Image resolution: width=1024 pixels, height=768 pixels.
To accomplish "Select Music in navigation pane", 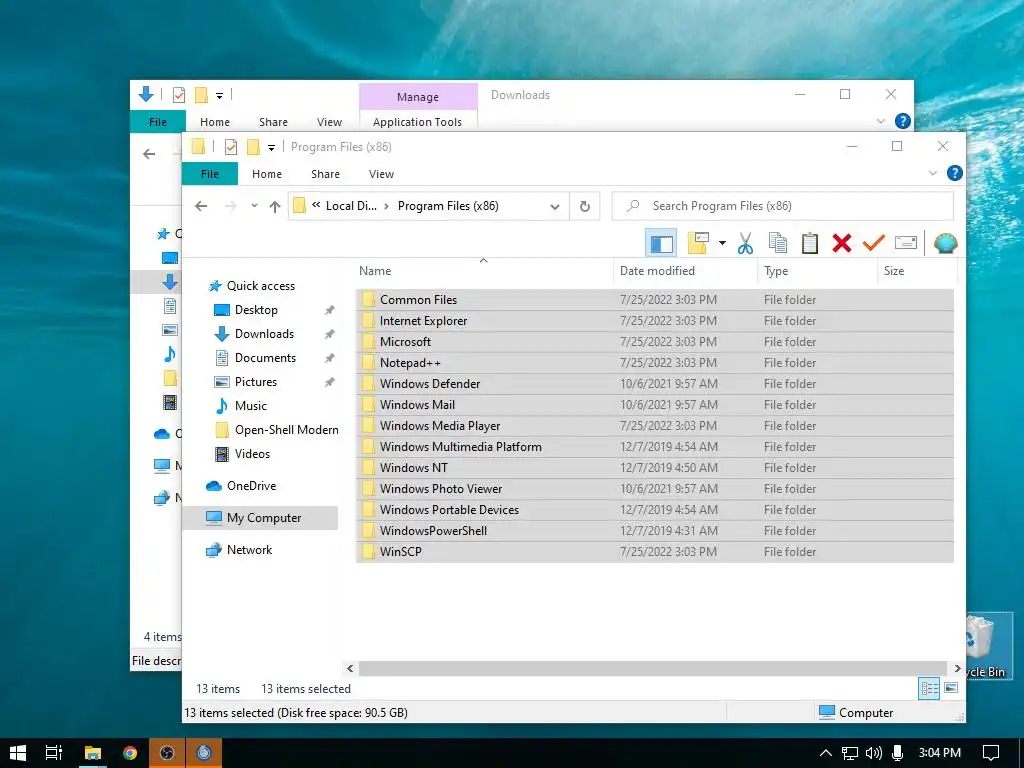I will click(250, 406).
